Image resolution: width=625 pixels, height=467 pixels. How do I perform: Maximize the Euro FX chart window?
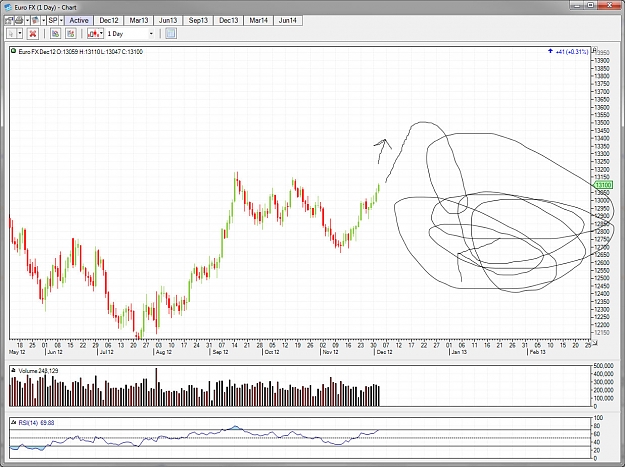[591, 5]
